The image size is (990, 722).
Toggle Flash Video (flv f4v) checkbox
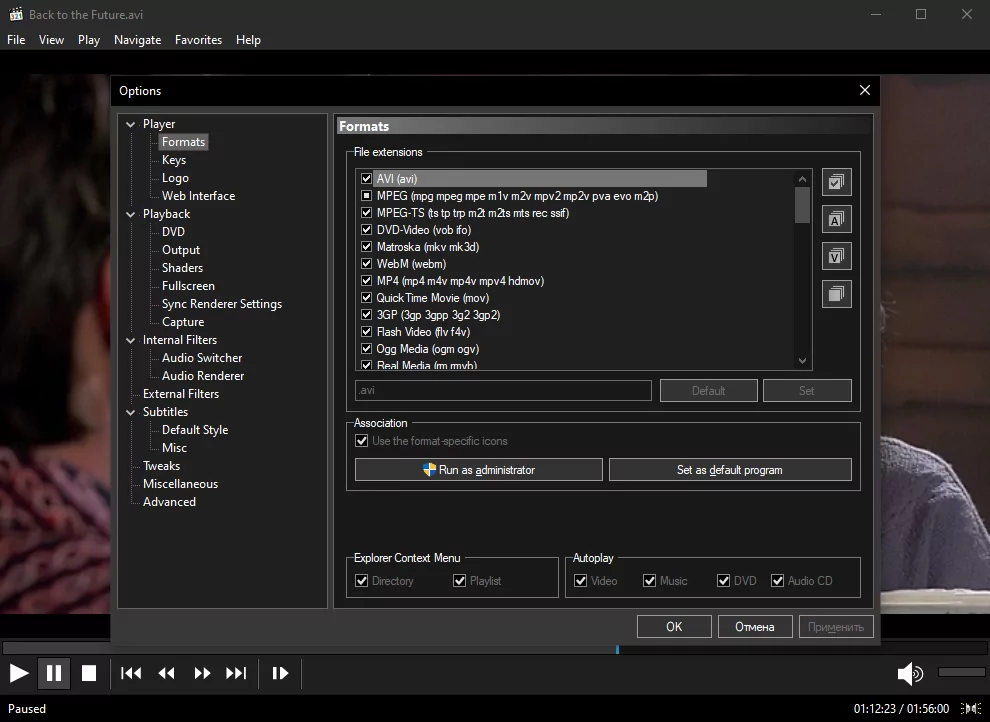point(366,332)
